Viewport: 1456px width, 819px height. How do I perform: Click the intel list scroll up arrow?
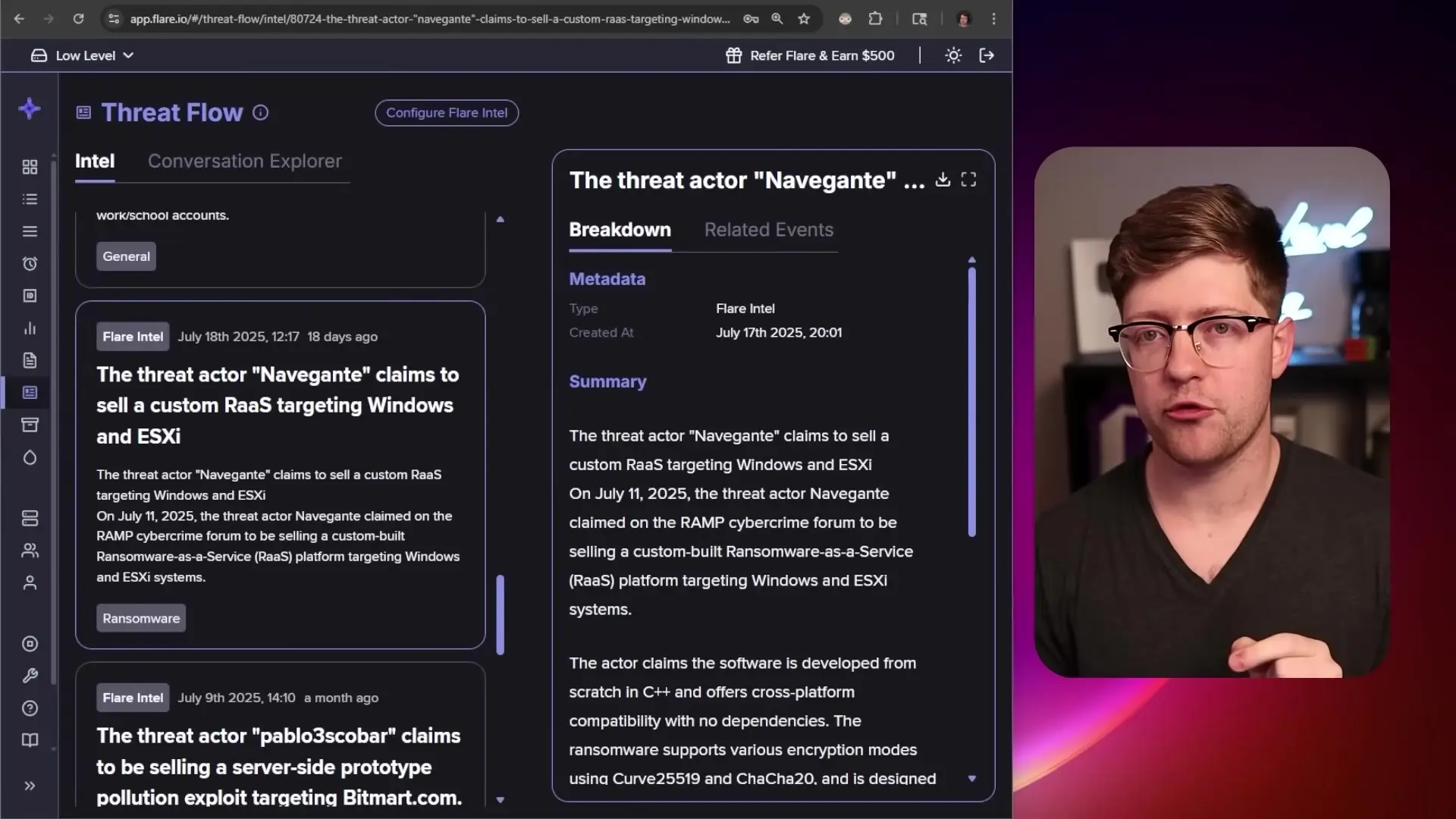500,219
